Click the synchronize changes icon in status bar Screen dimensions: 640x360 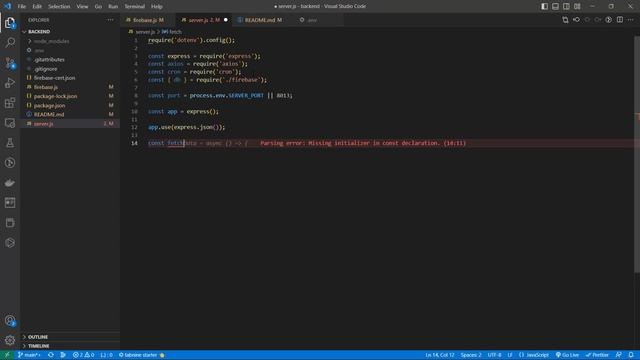(x=51, y=355)
